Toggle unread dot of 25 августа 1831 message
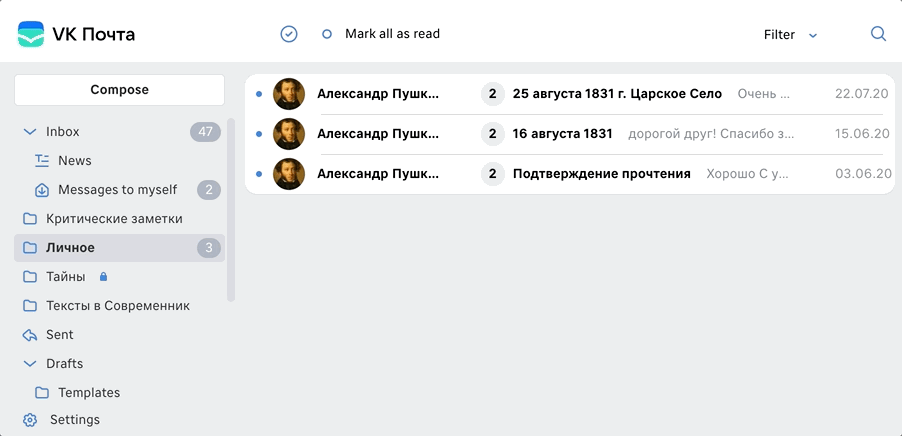The image size is (902, 436). point(258,94)
